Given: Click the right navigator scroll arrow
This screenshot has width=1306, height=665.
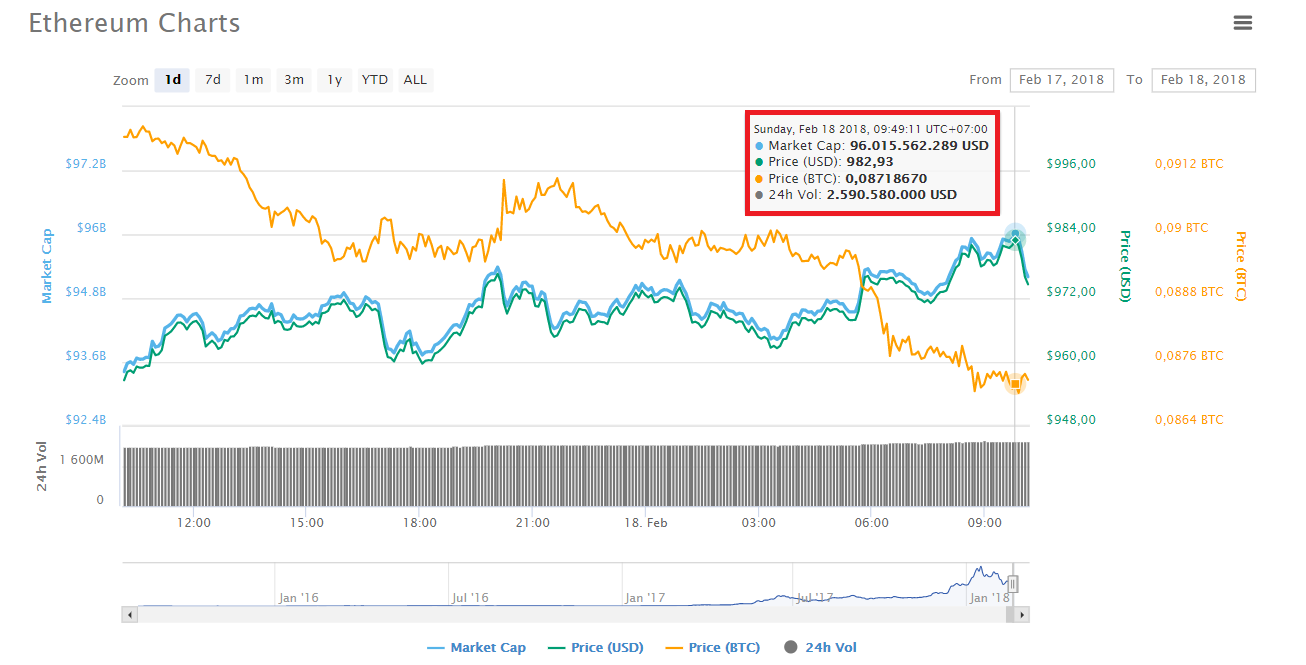Looking at the screenshot, I should coord(1022,614).
